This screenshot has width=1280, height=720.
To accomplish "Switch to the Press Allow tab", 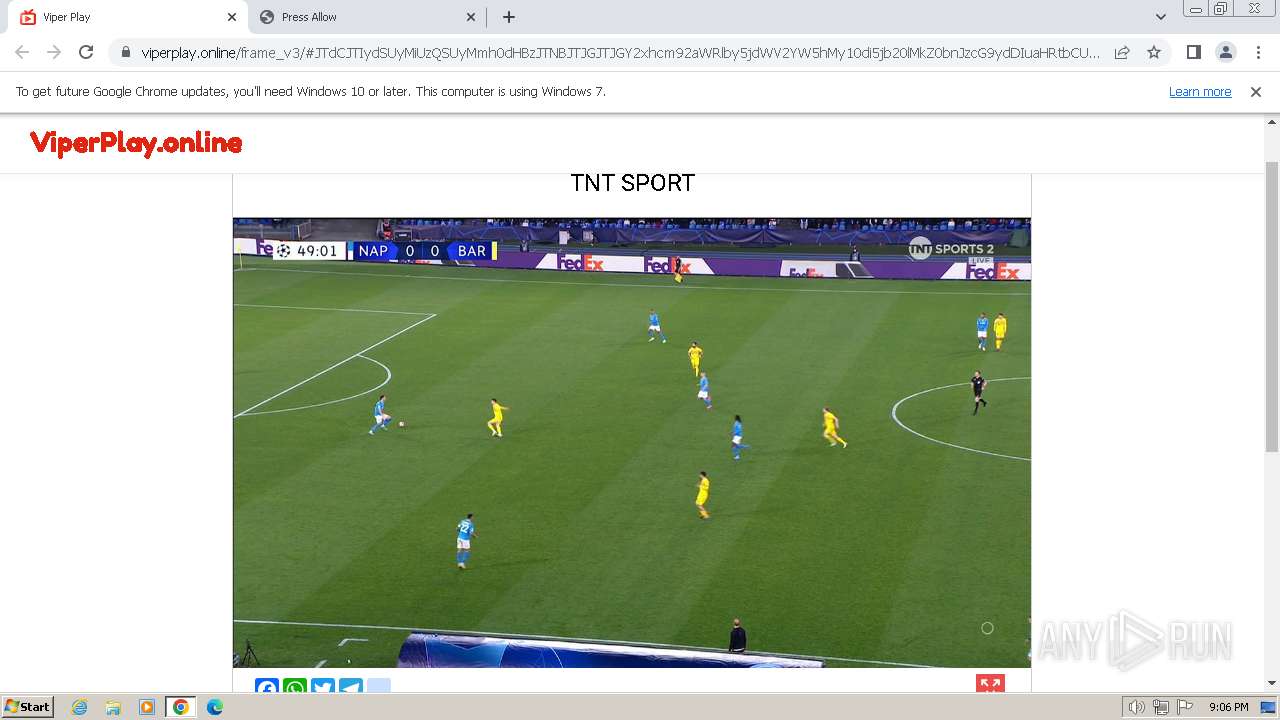I will coord(366,17).
